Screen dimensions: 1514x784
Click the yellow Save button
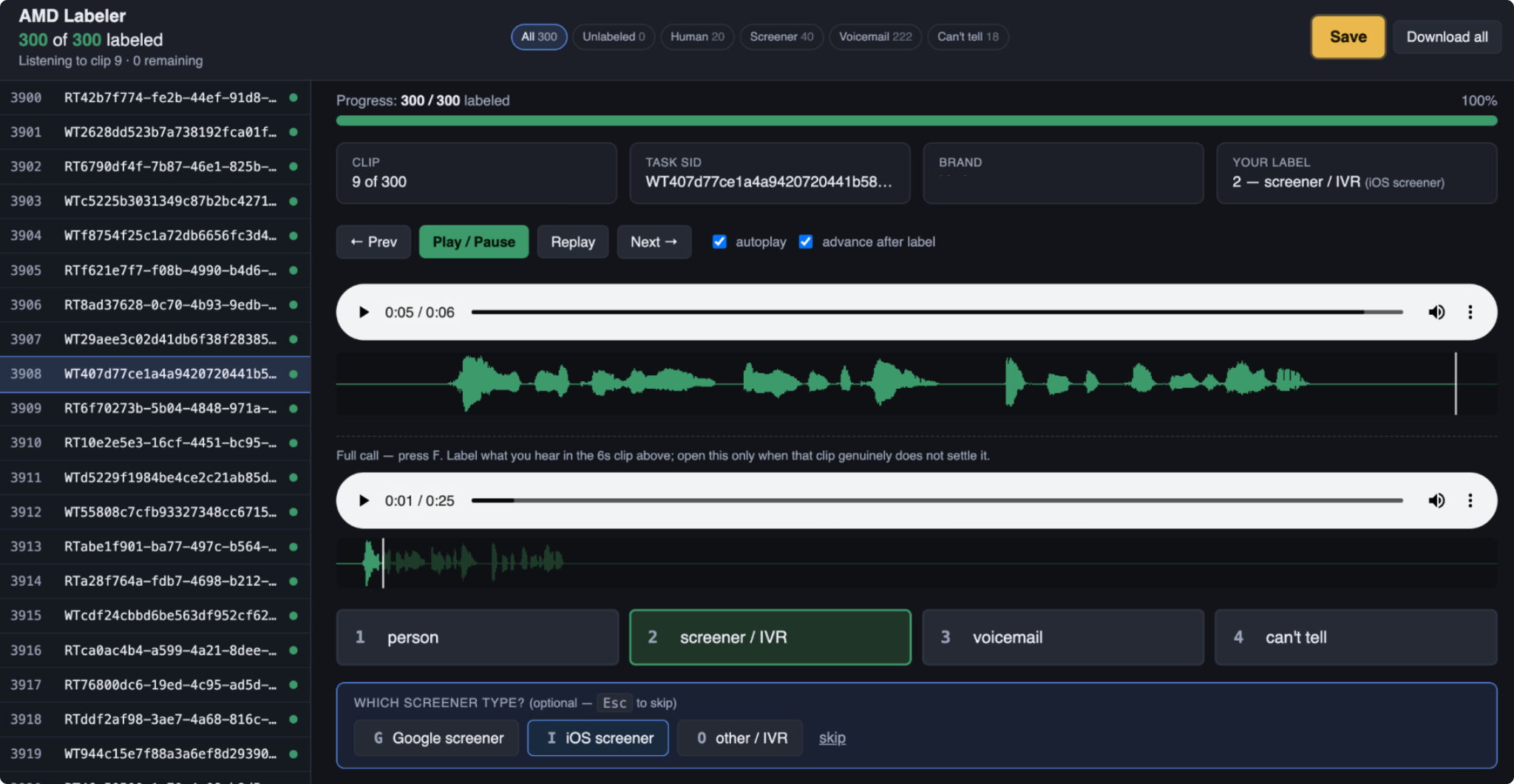pyautogui.click(x=1348, y=37)
